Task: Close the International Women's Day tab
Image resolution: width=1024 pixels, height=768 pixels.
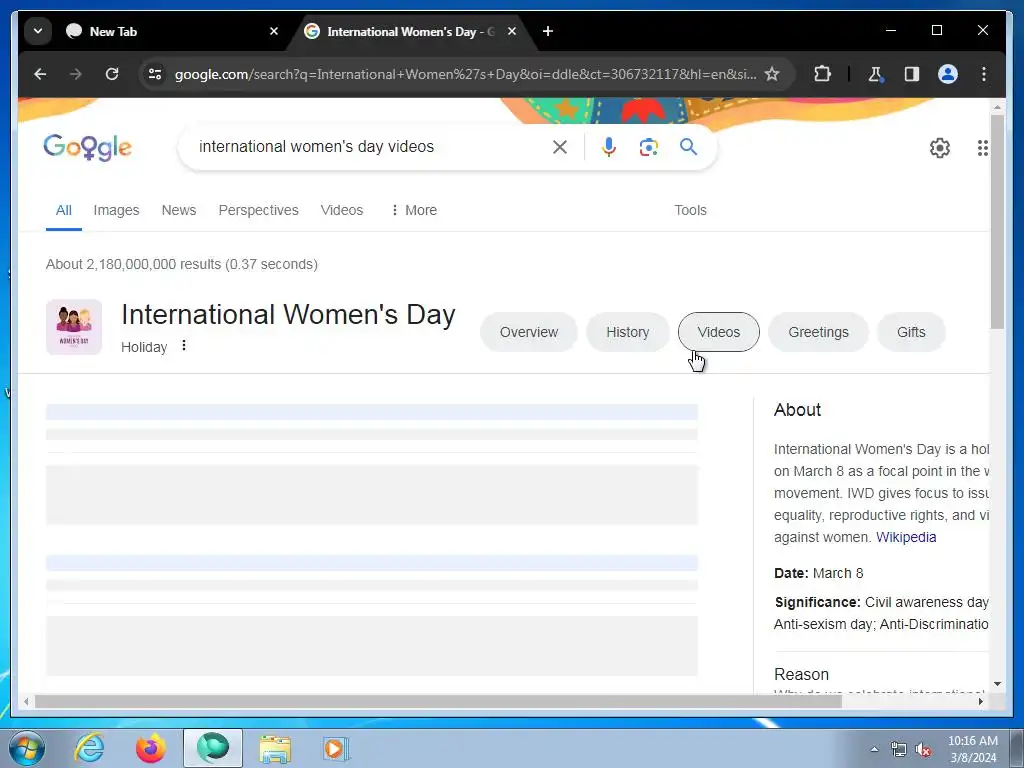Action: click(x=512, y=31)
